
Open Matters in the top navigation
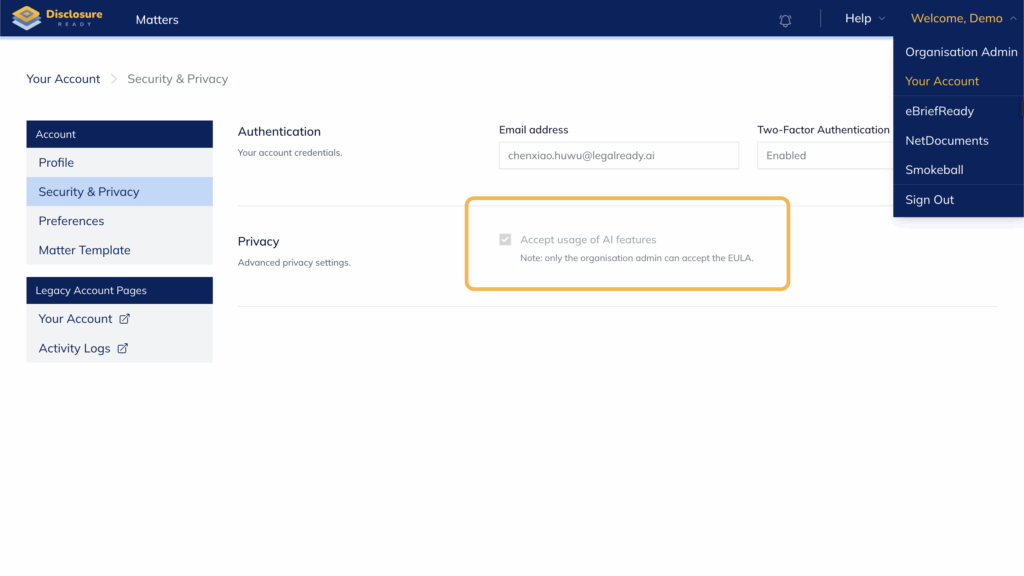(157, 20)
